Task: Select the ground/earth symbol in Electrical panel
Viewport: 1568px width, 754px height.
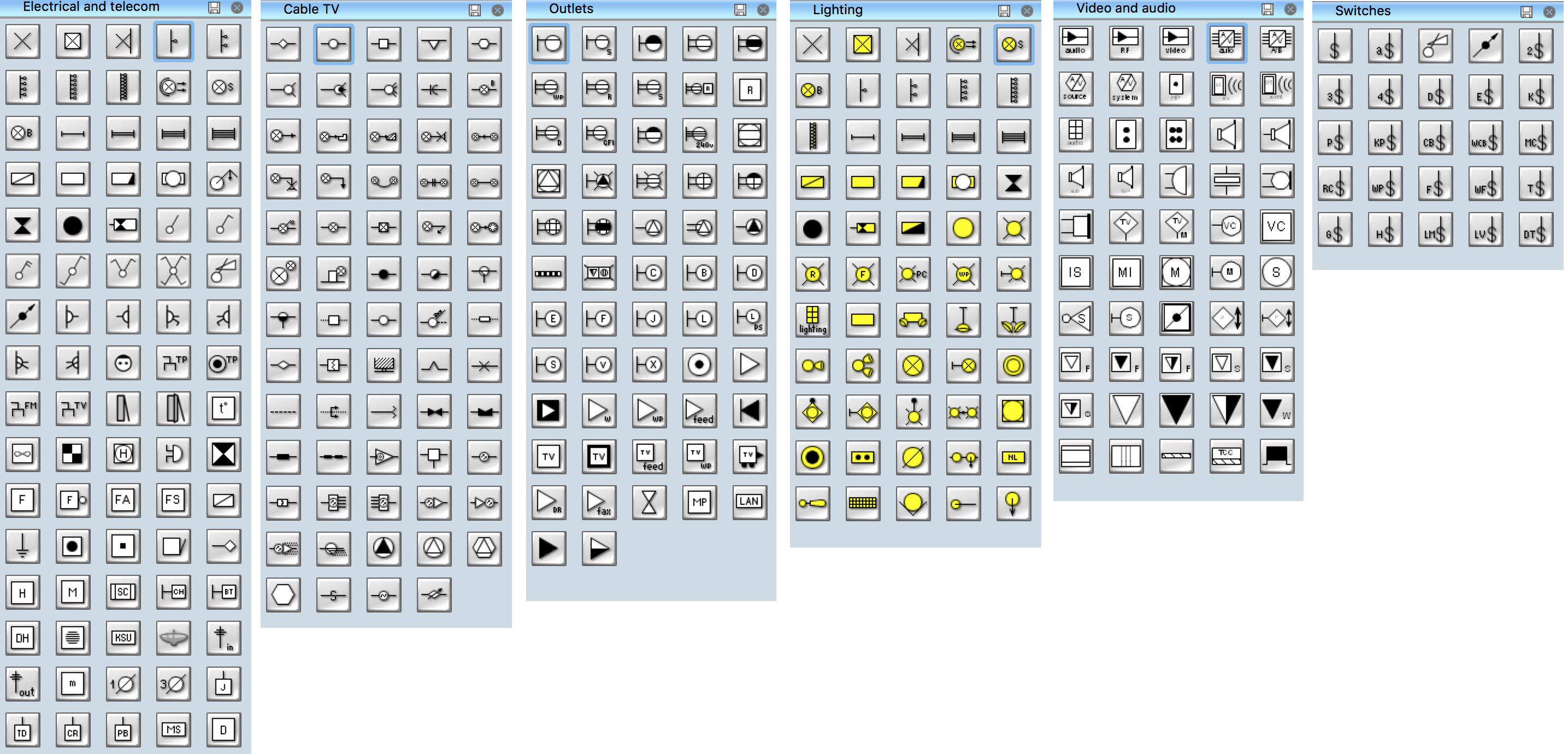Action: [24, 546]
